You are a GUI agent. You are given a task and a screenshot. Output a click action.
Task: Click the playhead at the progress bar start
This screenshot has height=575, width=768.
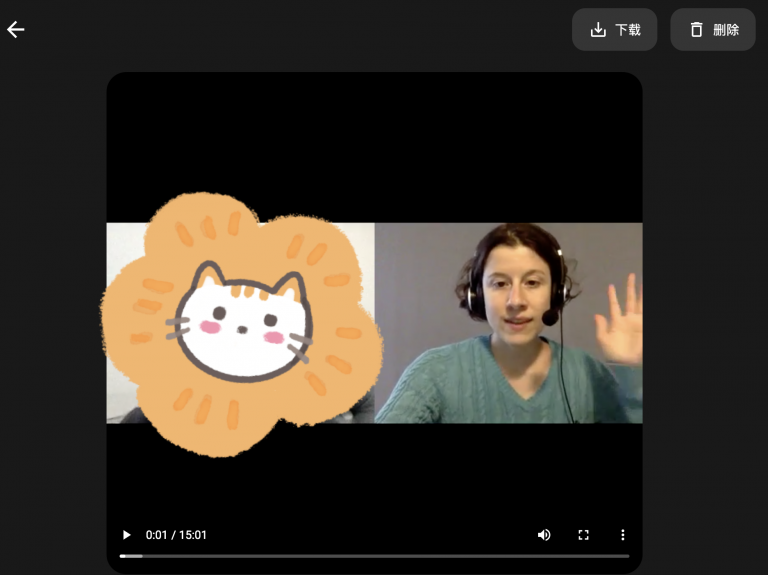[121, 555]
